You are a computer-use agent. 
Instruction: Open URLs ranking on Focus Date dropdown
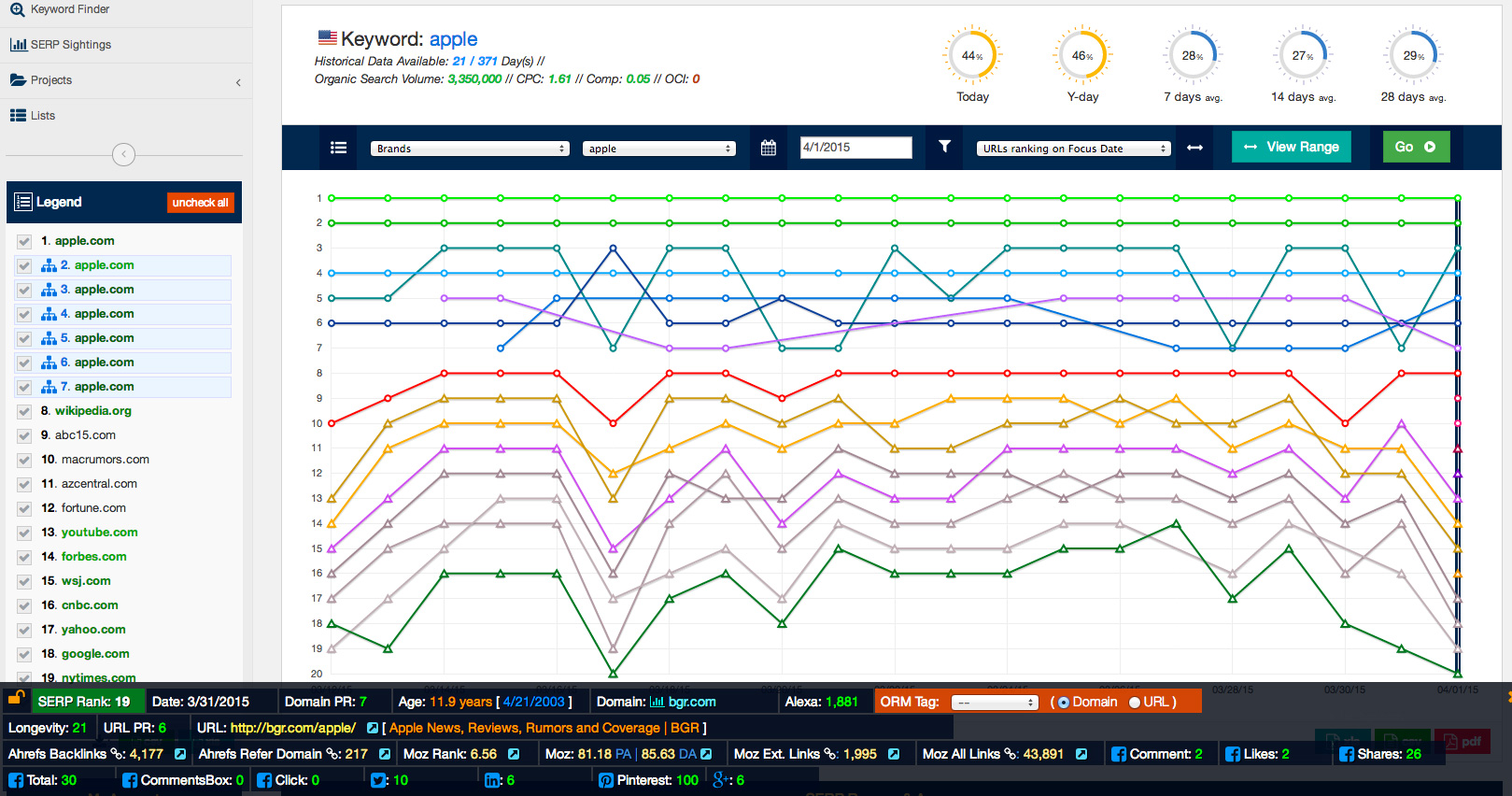tap(1073, 149)
